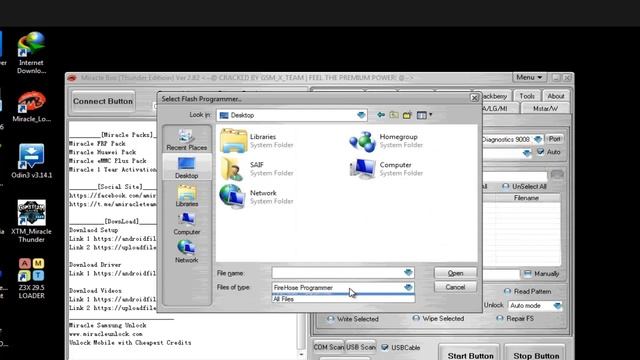Click the 'Miracle FRP Pack' log line
Image resolution: width=640 pixels, height=360 pixels.
(97, 144)
